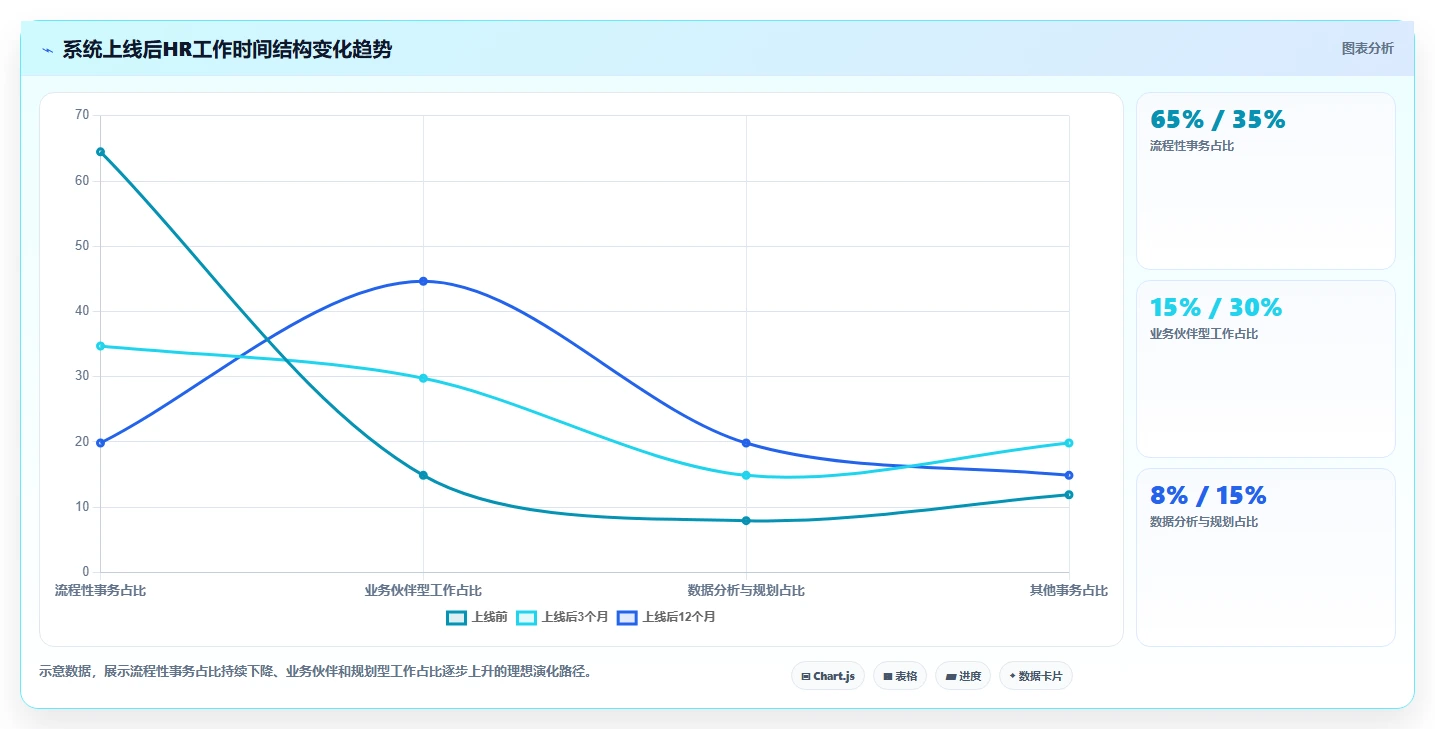
Task: Click the 业务伙伴型工作占比 x-axis label
Action: 423,591
